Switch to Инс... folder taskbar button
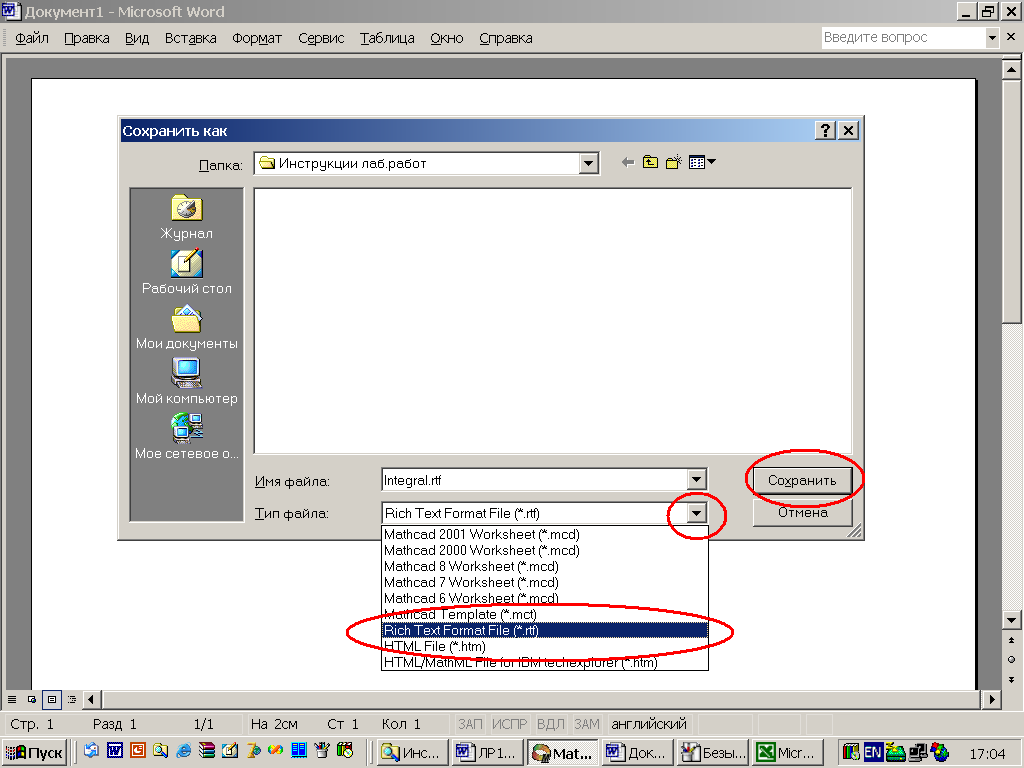Image resolution: width=1024 pixels, height=768 pixels. pos(413,753)
